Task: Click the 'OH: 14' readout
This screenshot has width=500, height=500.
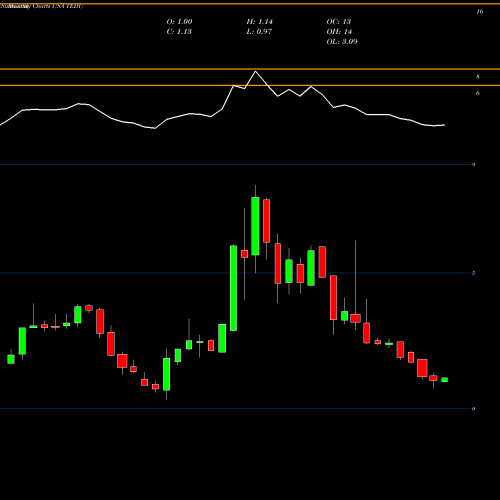Action: (339, 32)
